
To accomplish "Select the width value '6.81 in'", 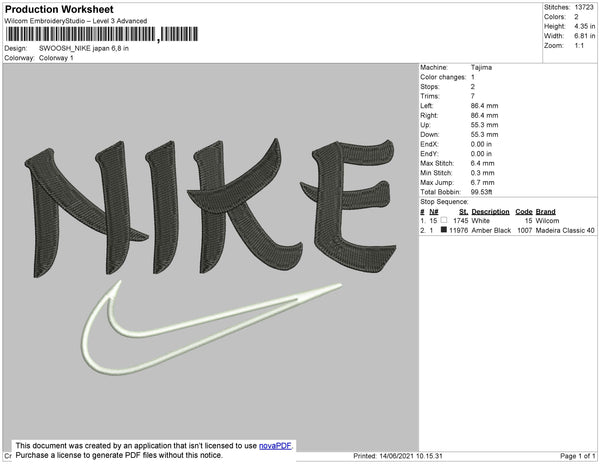I will 585,36.
